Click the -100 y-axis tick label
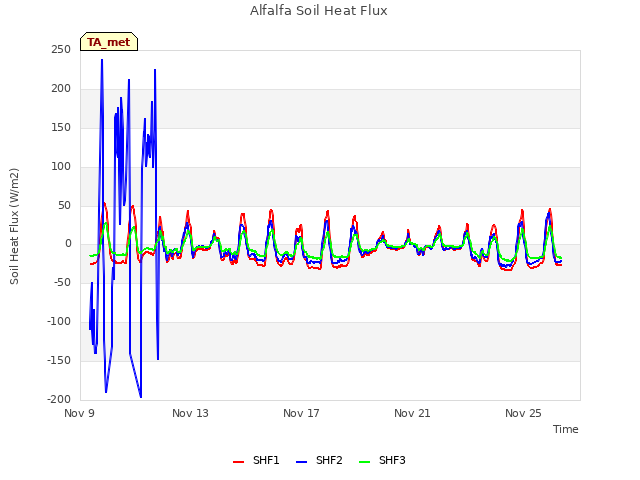Screen dimensions: 640x480 pos(59,322)
